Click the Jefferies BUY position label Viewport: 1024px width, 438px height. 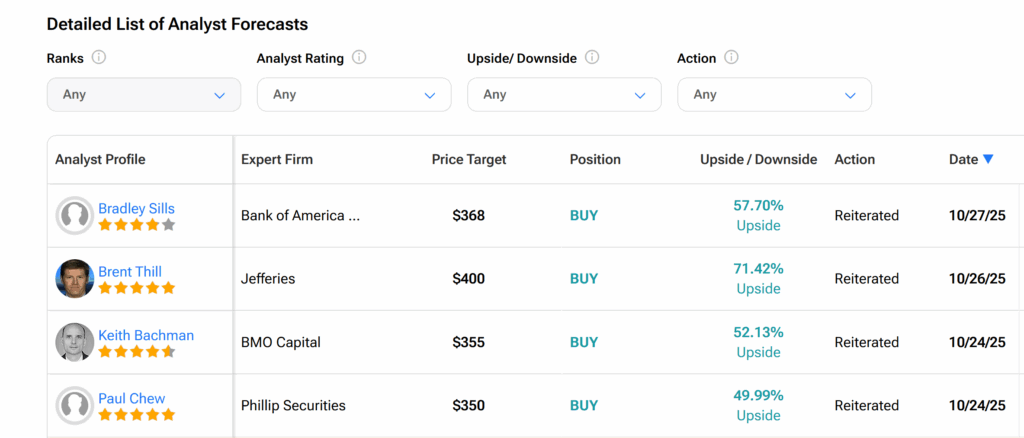584,279
